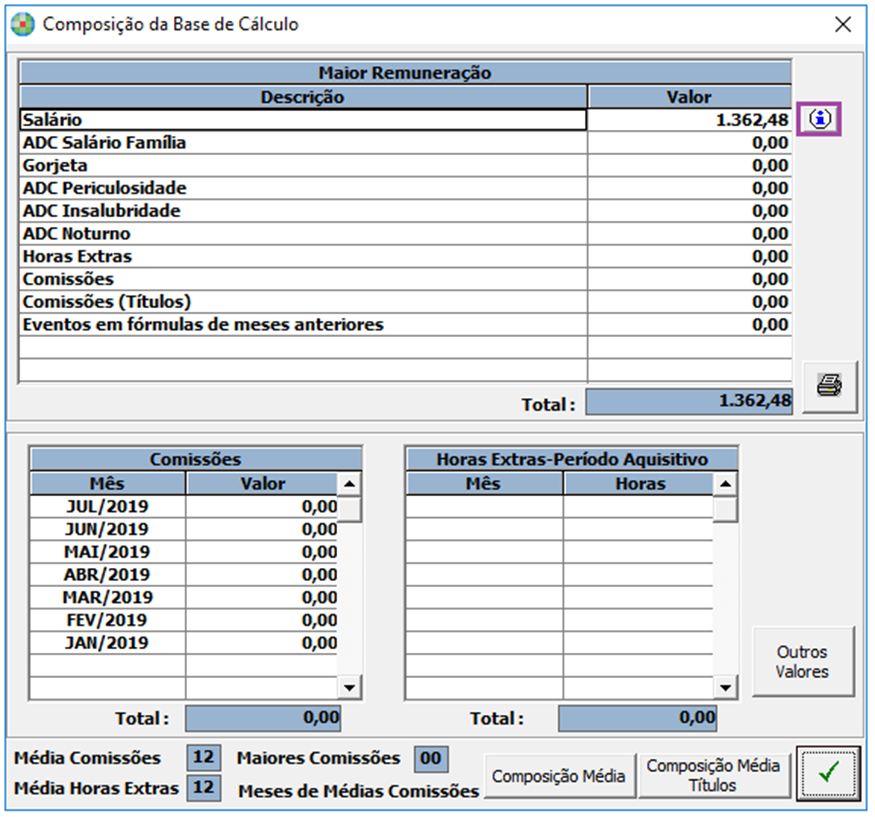The image size is (875, 817).
Task: Click the Valor column header in Maior Remuneração
Action: coord(690,97)
